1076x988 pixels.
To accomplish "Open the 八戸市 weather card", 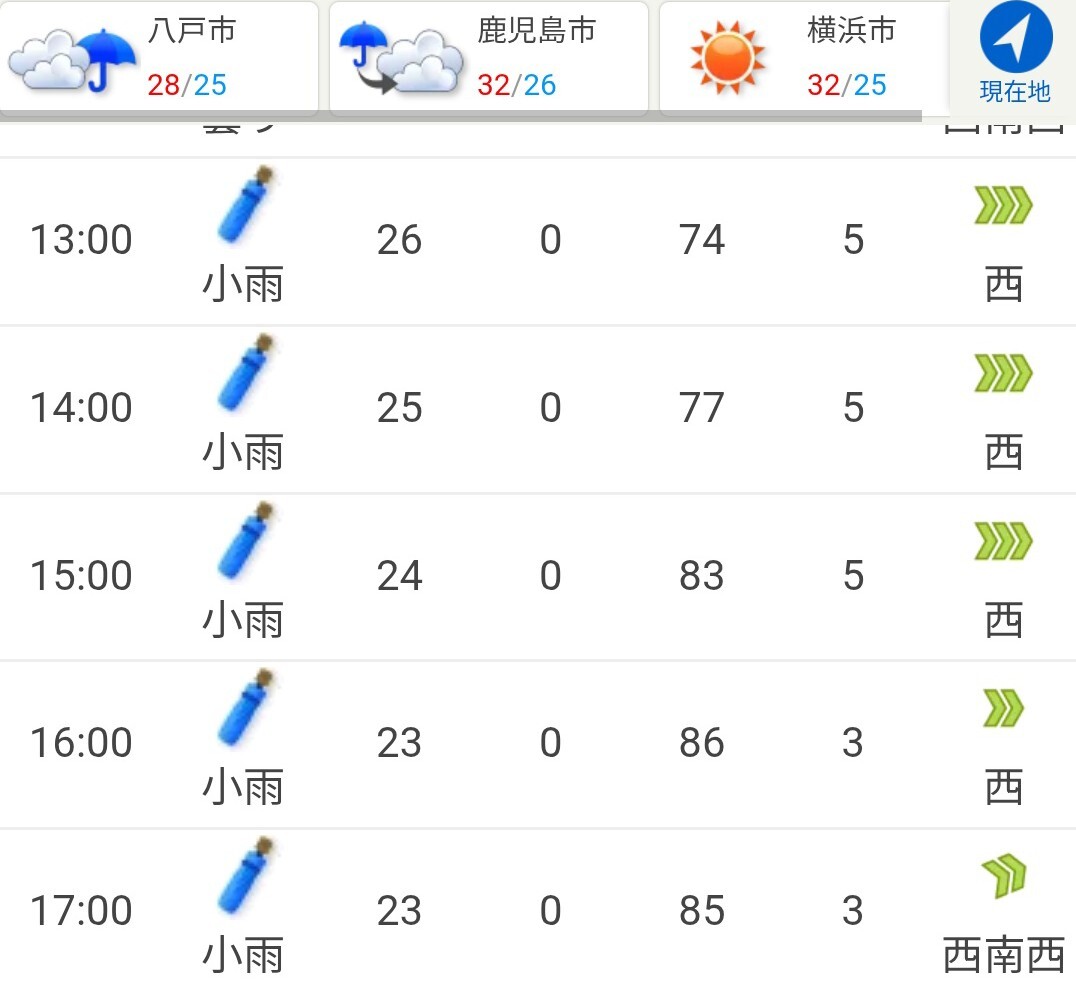I will tap(159, 56).
